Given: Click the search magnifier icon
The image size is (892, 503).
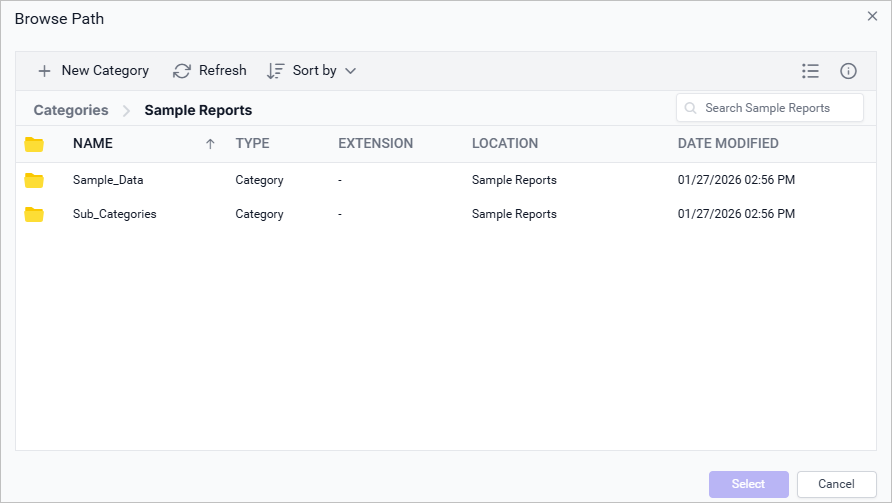Looking at the screenshot, I should pyautogui.click(x=691, y=108).
